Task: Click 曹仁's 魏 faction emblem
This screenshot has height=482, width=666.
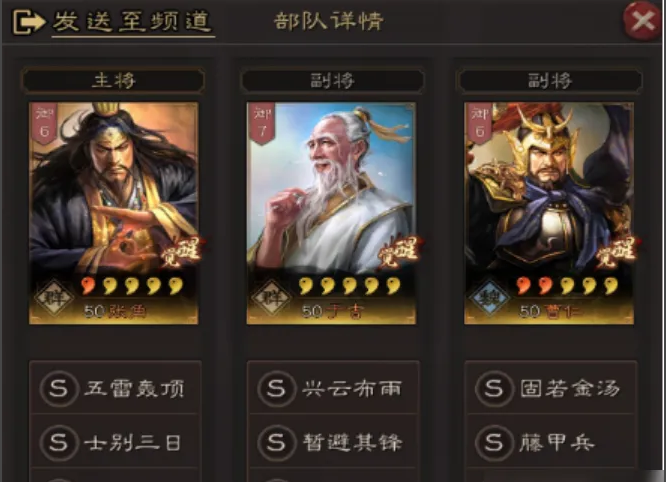Action: pyautogui.click(x=489, y=297)
